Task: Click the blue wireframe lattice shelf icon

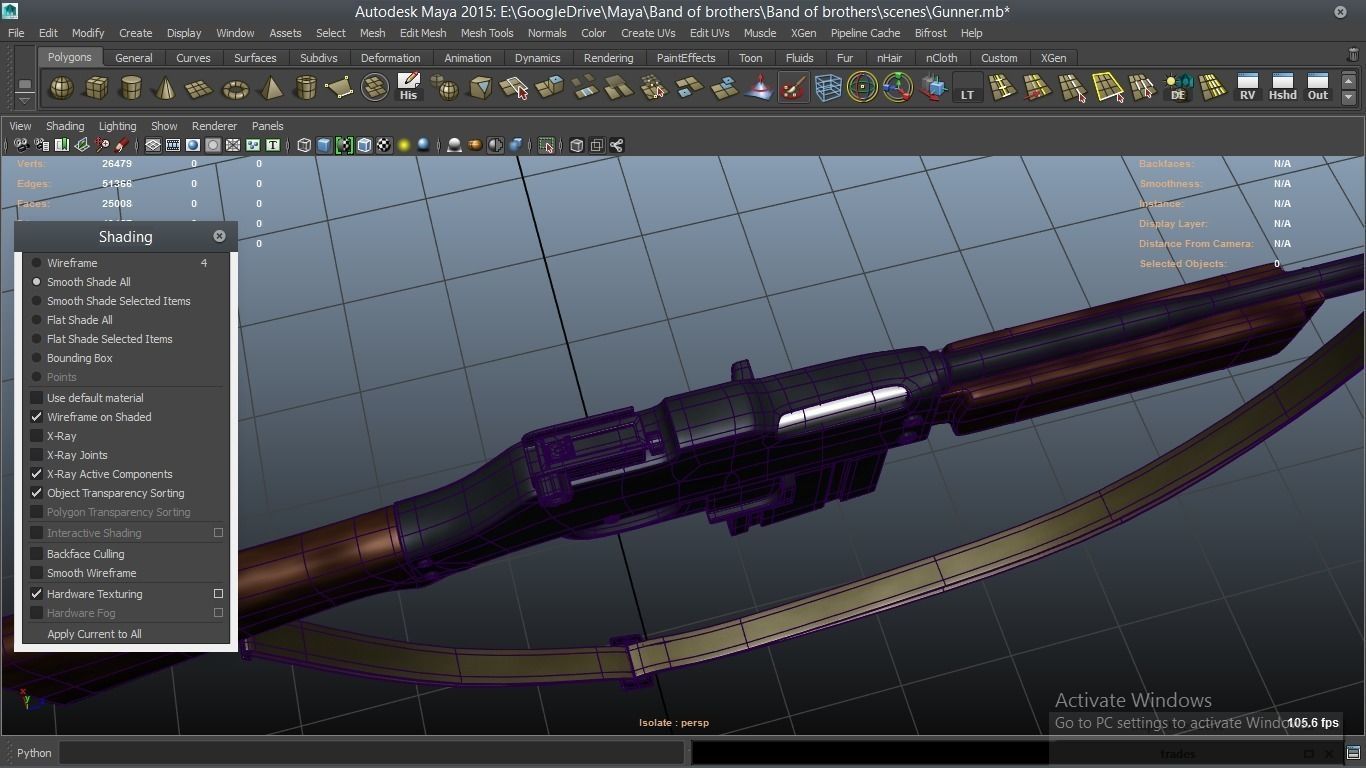Action: pos(828,88)
